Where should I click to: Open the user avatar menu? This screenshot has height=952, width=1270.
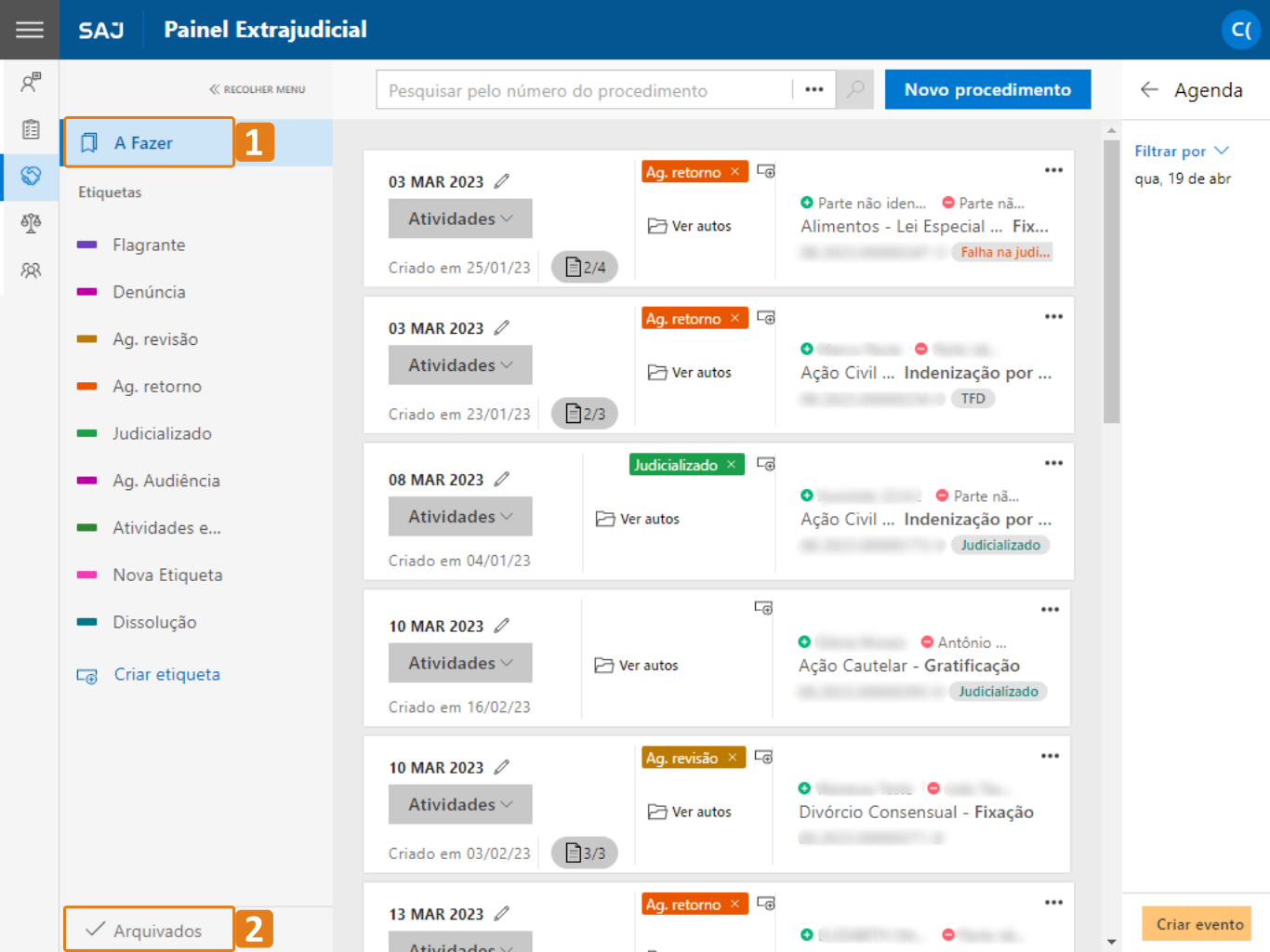(1241, 30)
